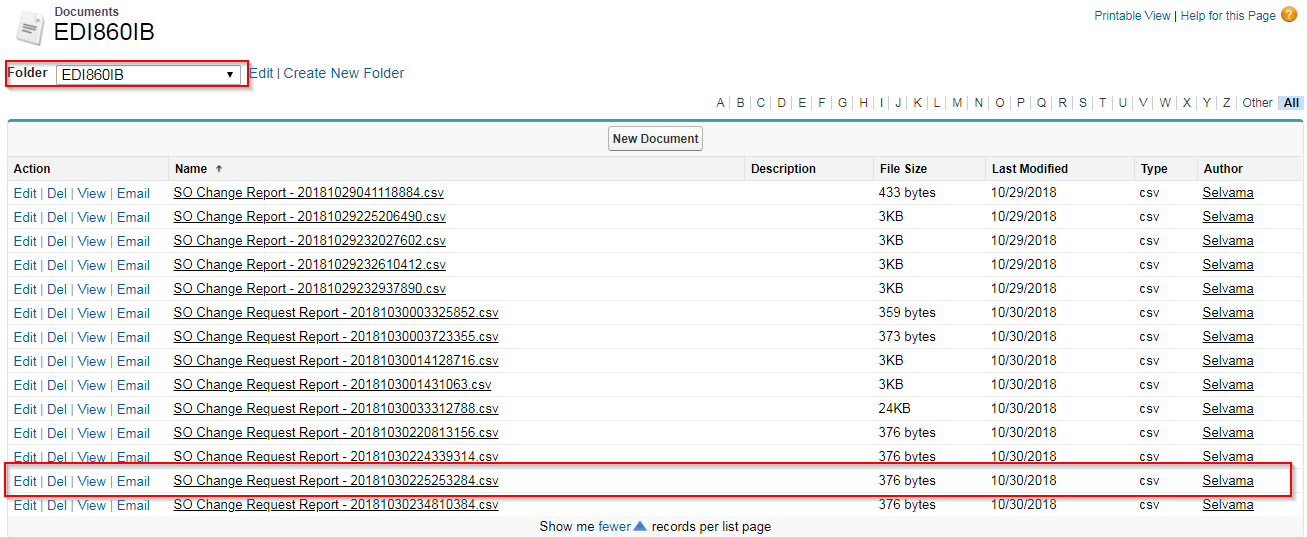Image resolution: width=1307 pixels, height=537 pixels.
Task: Open author Selvama on 20181030033312788.csv row
Action: 1228,408
